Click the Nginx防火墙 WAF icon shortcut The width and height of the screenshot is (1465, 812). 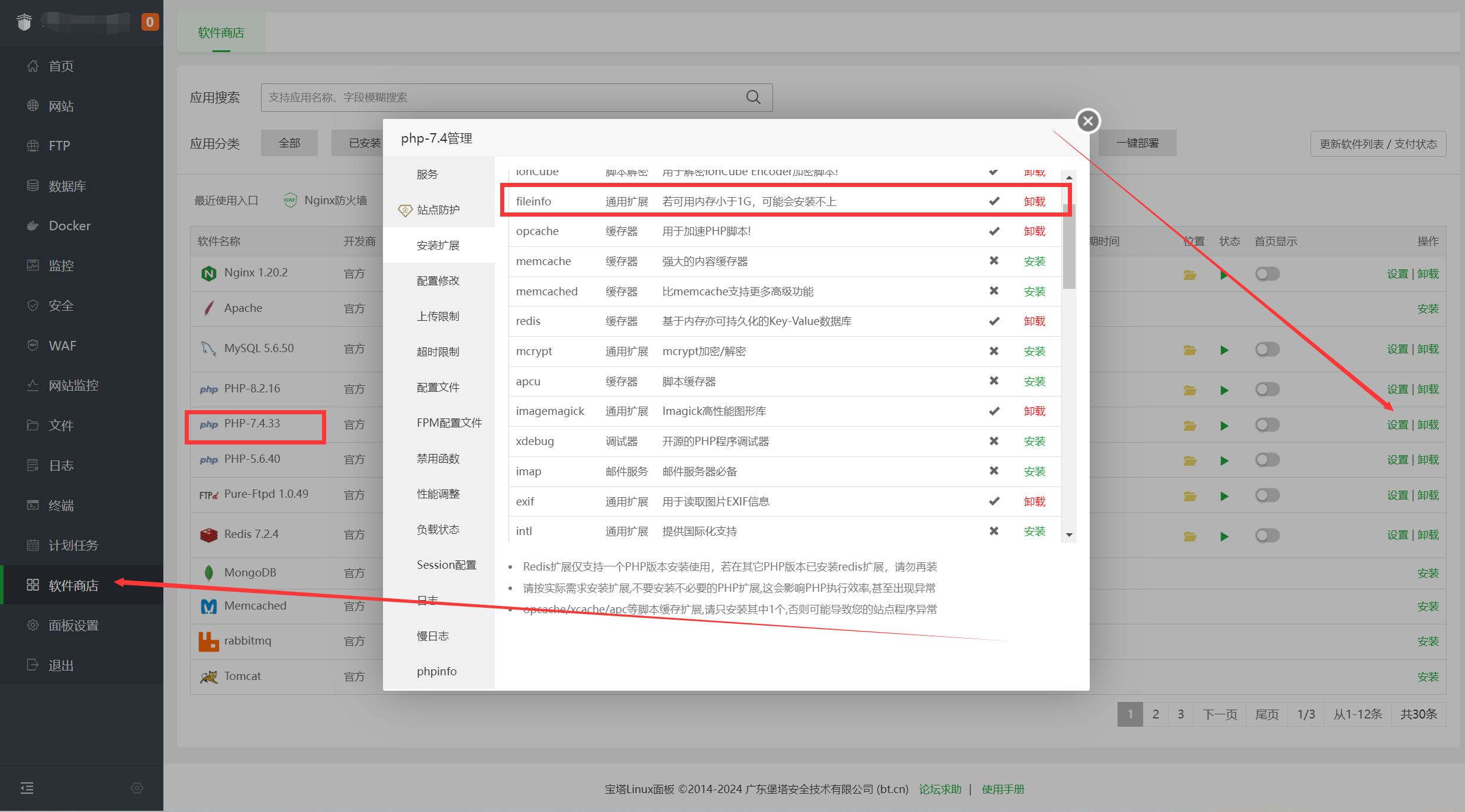click(290, 200)
